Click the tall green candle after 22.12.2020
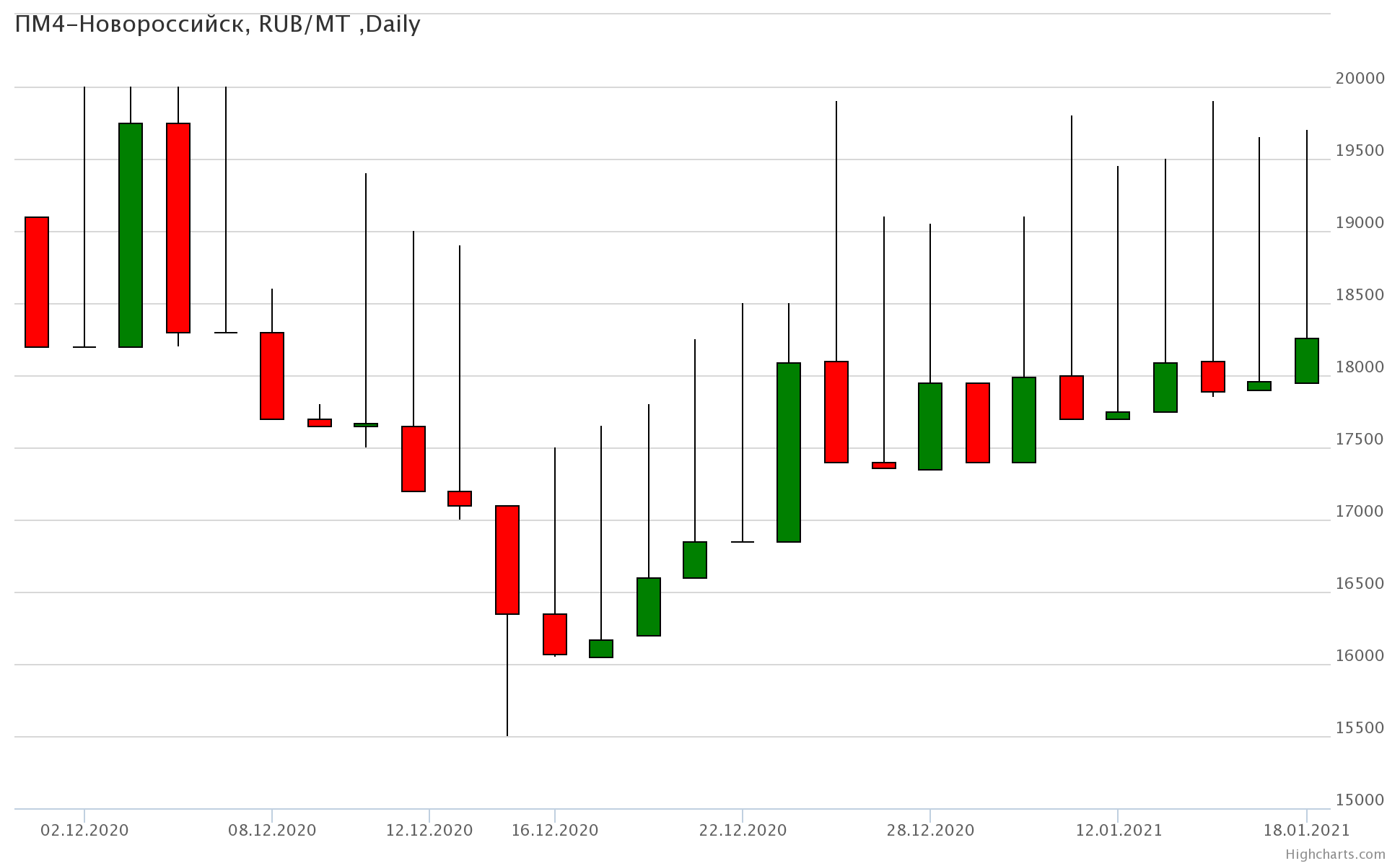Image resolution: width=1400 pixels, height=866 pixels. [x=789, y=452]
